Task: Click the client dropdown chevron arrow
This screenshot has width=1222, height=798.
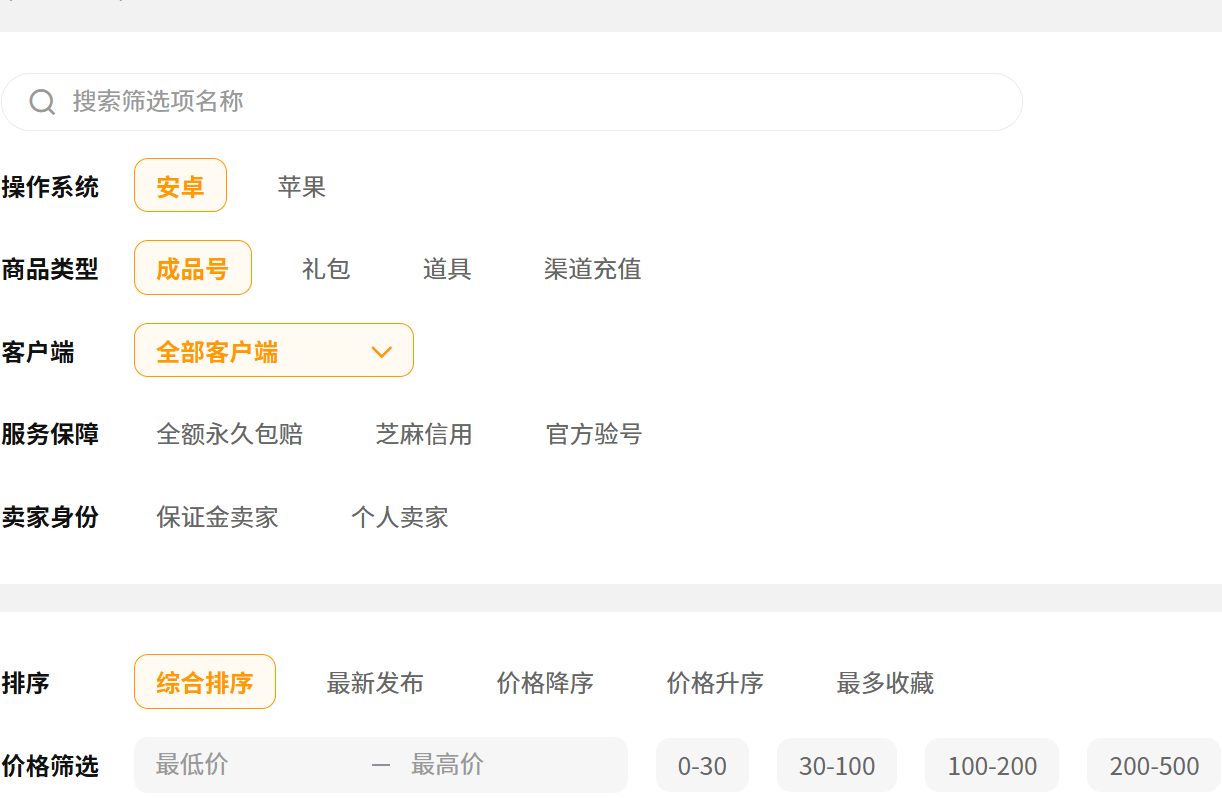Action: (x=381, y=351)
